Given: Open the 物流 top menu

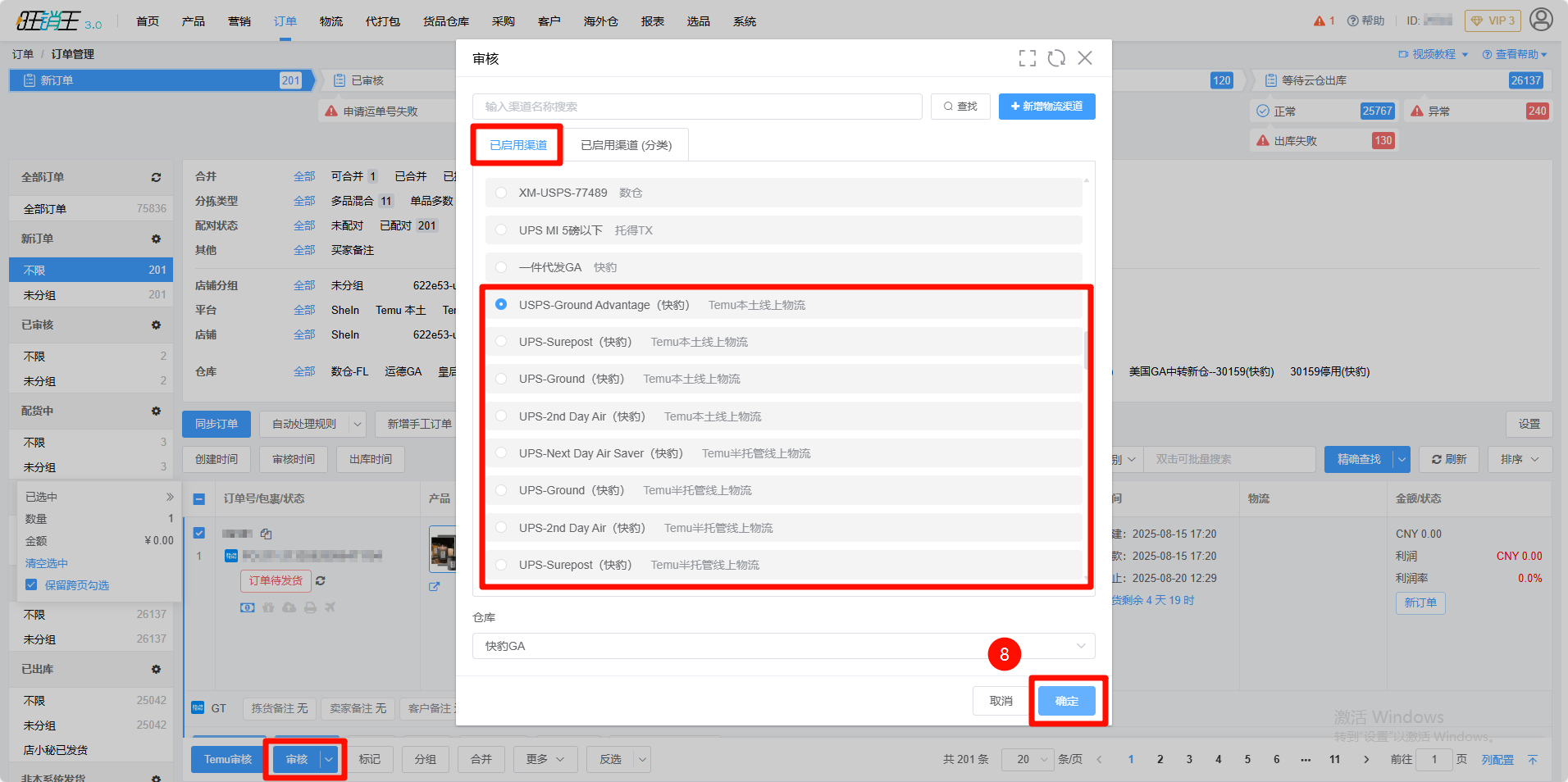Looking at the screenshot, I should click(x=331, y=21).
